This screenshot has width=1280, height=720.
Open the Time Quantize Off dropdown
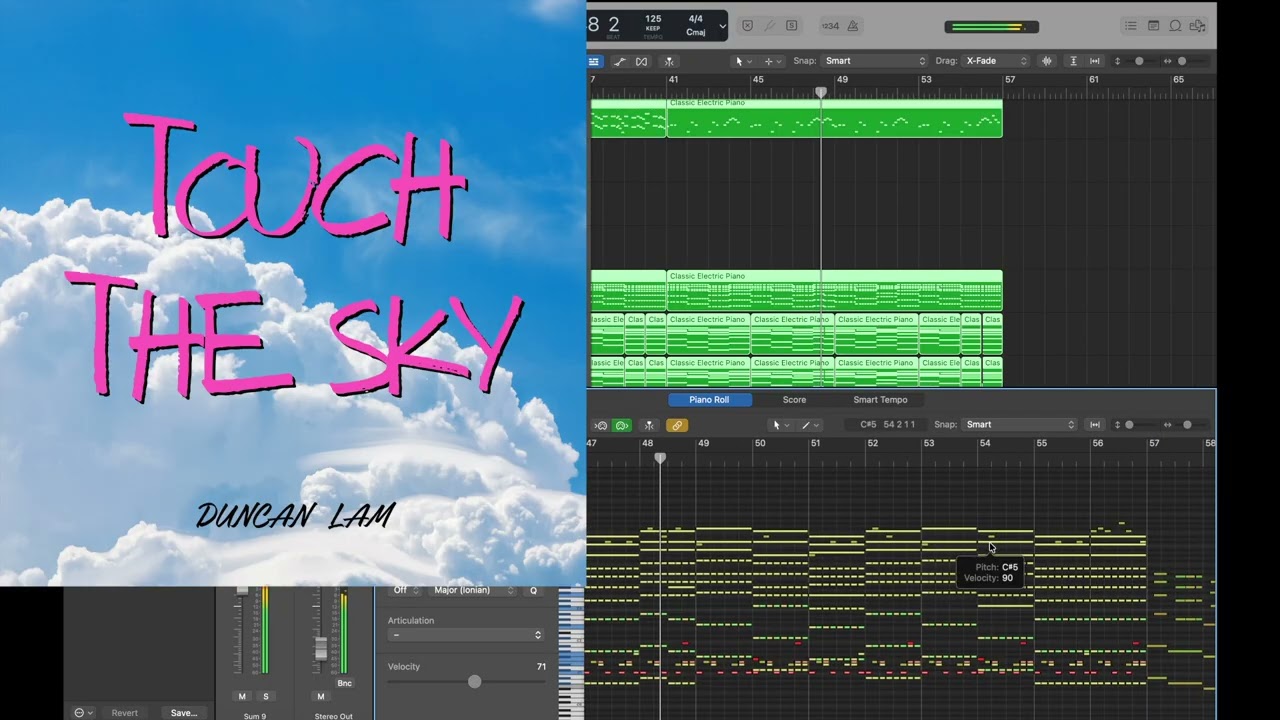pyautogui.click(x=406, y=590)
